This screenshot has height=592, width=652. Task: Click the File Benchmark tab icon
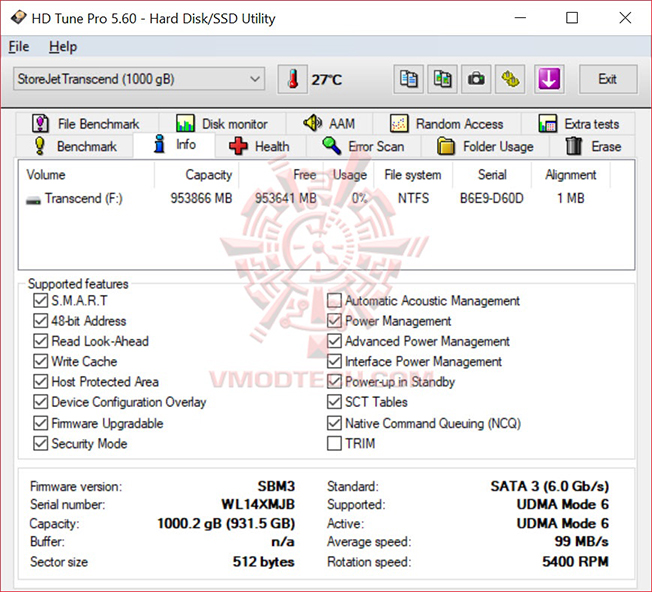40,123
